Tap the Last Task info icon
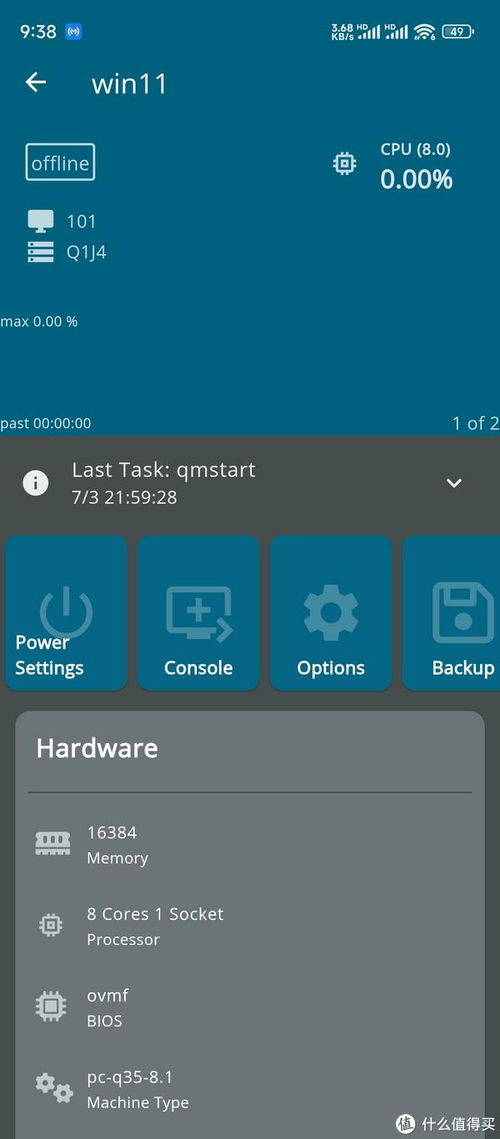The height and width of the screenshot is (1139, 500). click(x=36, y=483)
